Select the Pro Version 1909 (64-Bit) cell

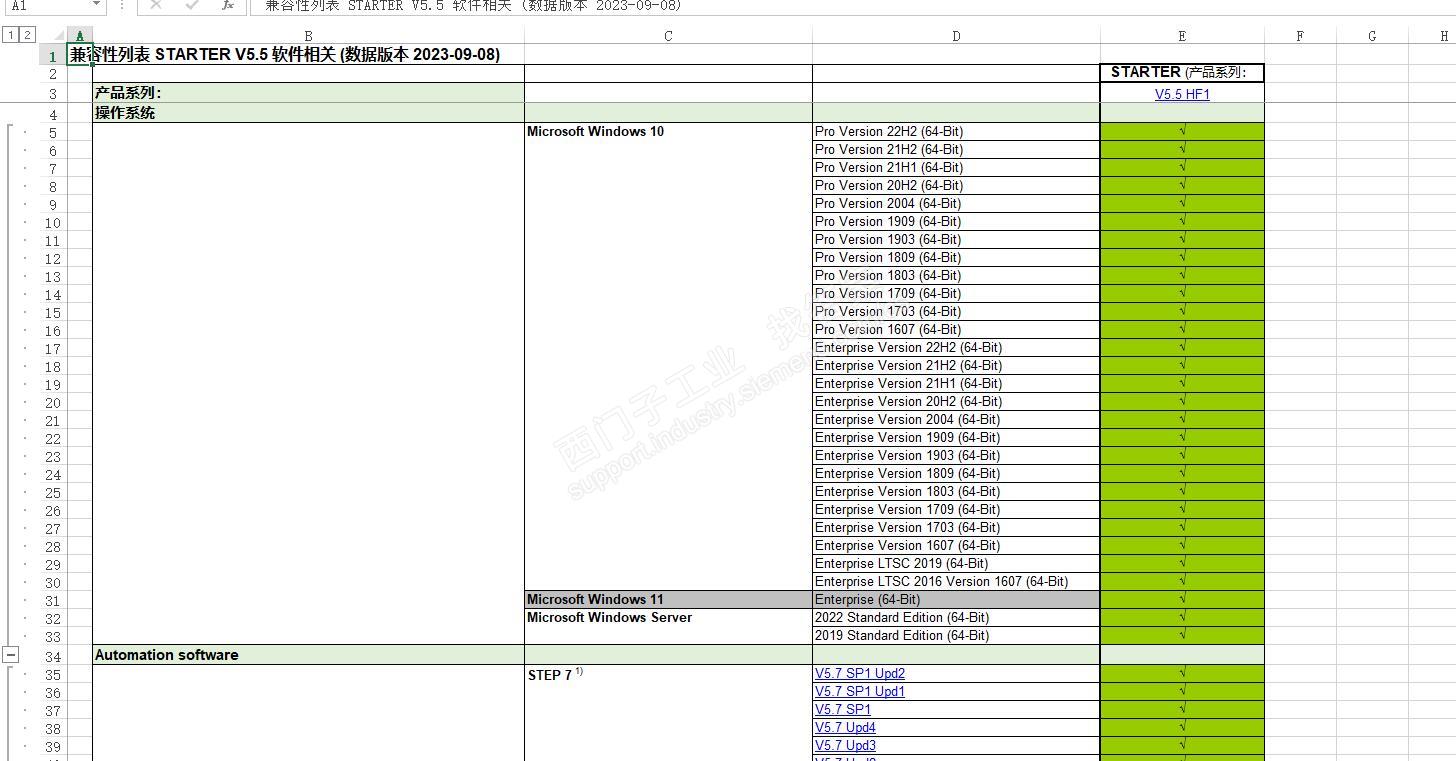[x=956, y=221]
